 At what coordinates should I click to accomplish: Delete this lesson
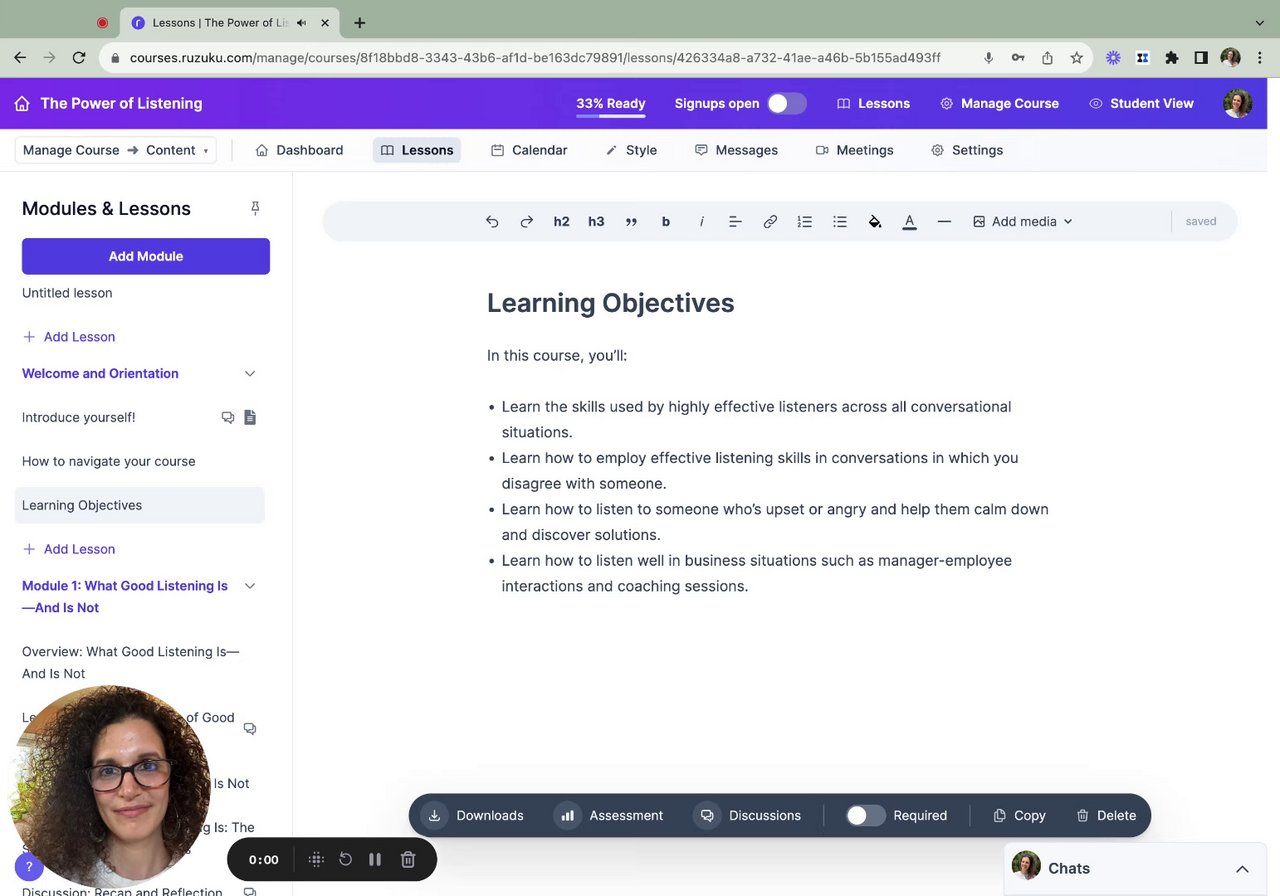(x=1106, y=815)
